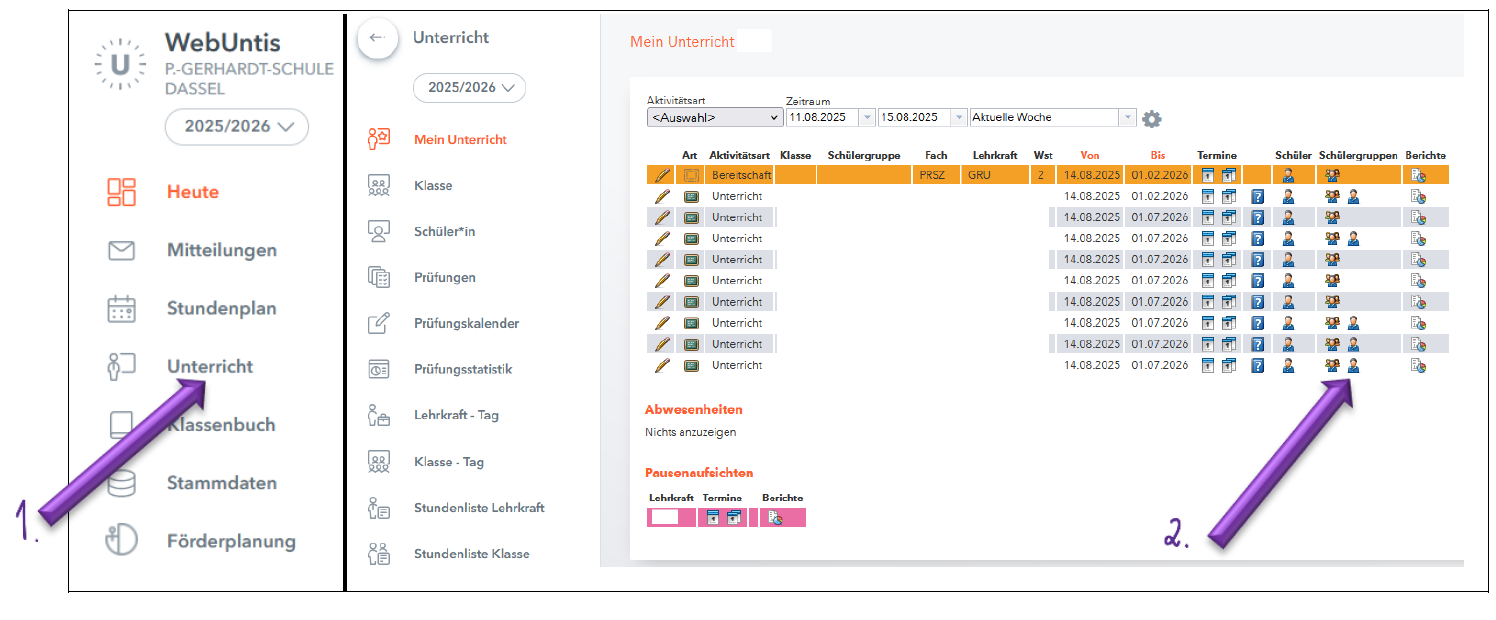Select Klassenbuch in the main navigation

(221, 425)
